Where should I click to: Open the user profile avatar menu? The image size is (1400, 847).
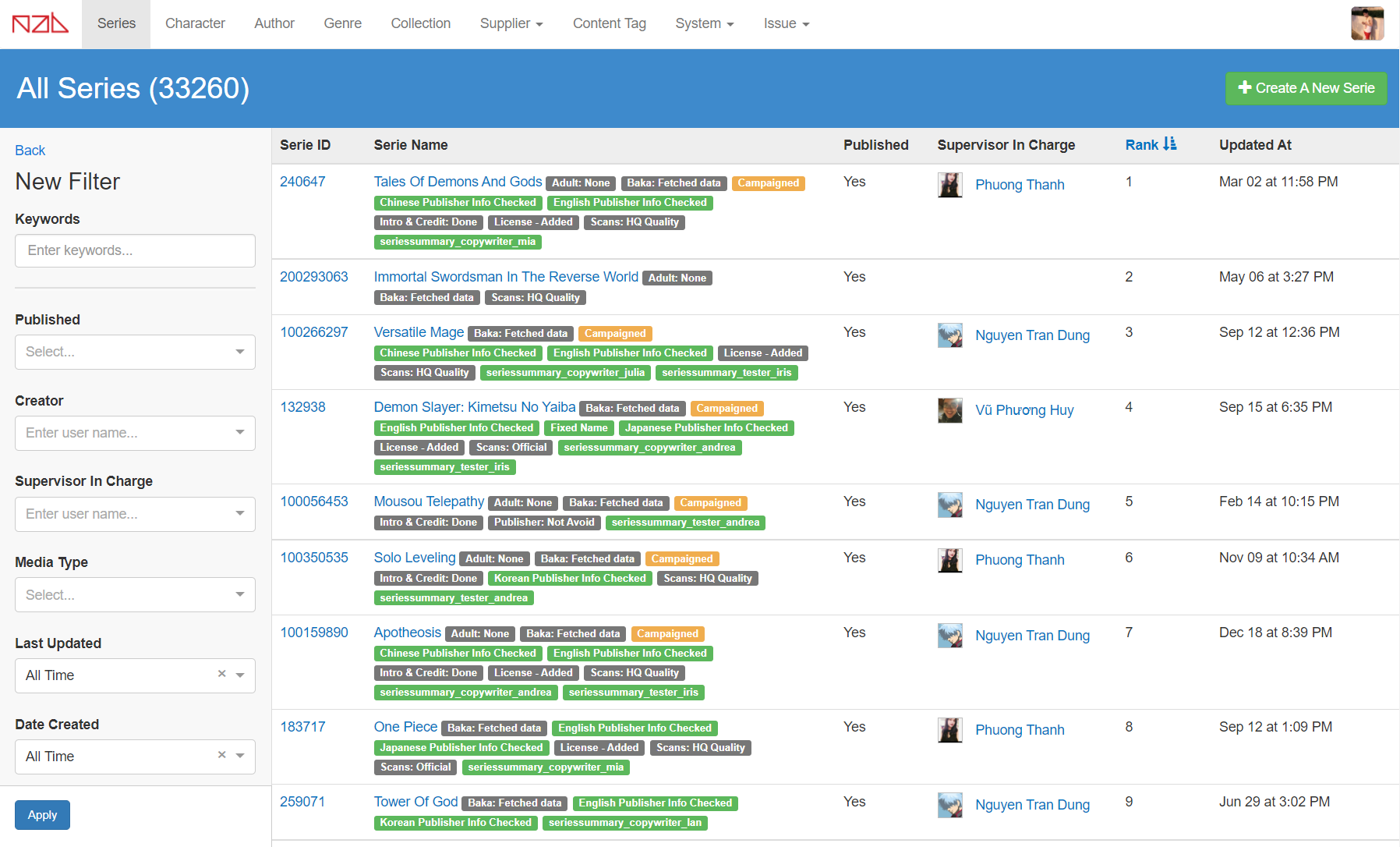point(1366,23)
